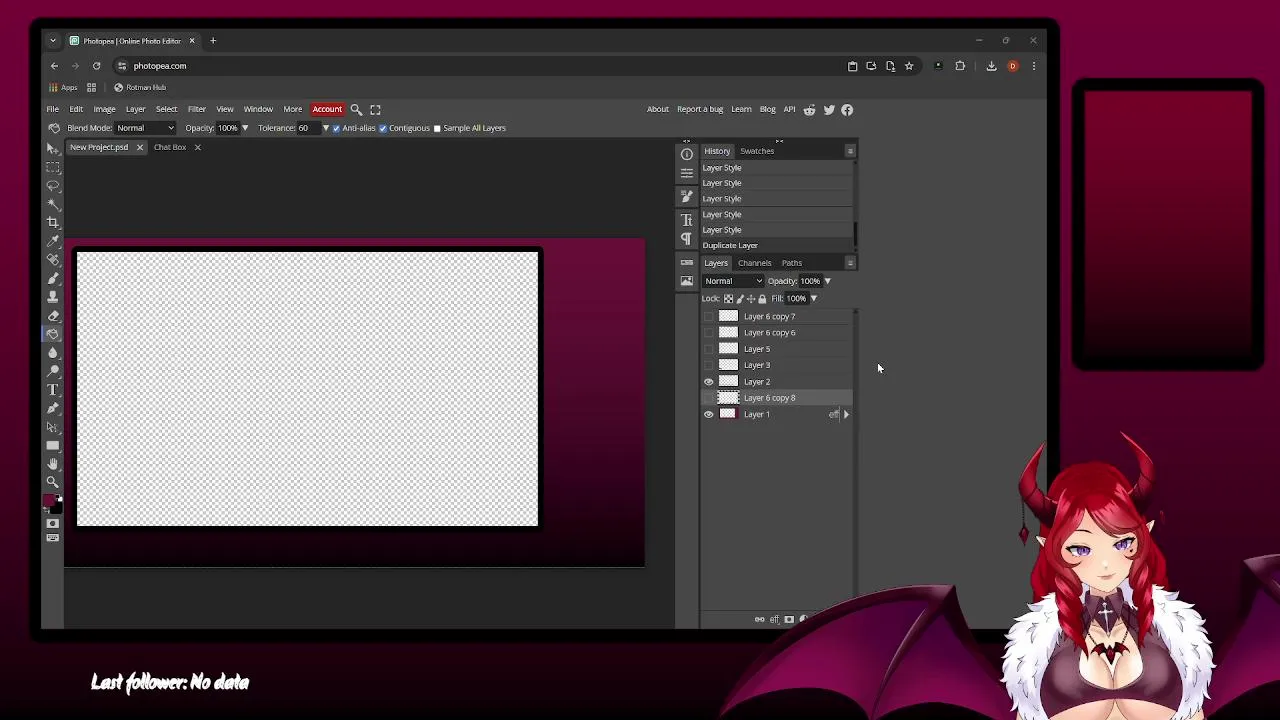Open the Character panel icon

coord(686,219)
